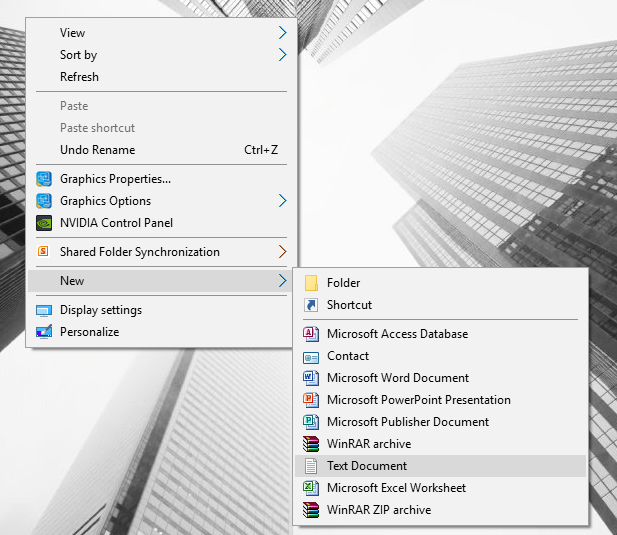This screenshot has width=617, height=535.
Task: Choose Personalize from the context menu
Action: 161,332
